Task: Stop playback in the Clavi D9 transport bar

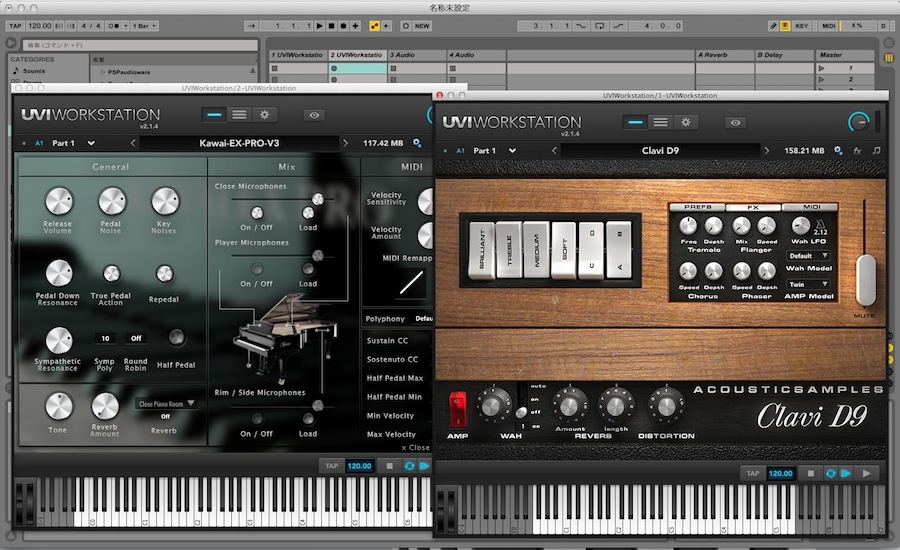Action: [810, 473]
